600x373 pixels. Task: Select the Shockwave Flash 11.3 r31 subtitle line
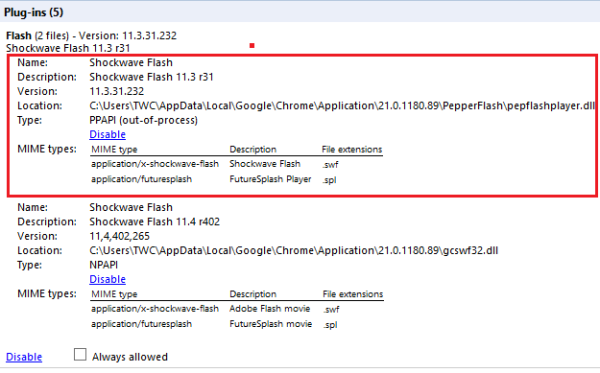(x=68, y=48)
